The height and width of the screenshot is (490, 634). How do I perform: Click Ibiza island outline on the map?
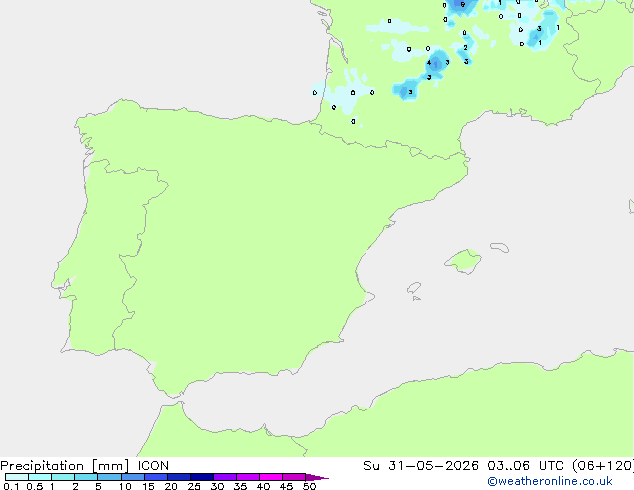click(x=414, y=288)
